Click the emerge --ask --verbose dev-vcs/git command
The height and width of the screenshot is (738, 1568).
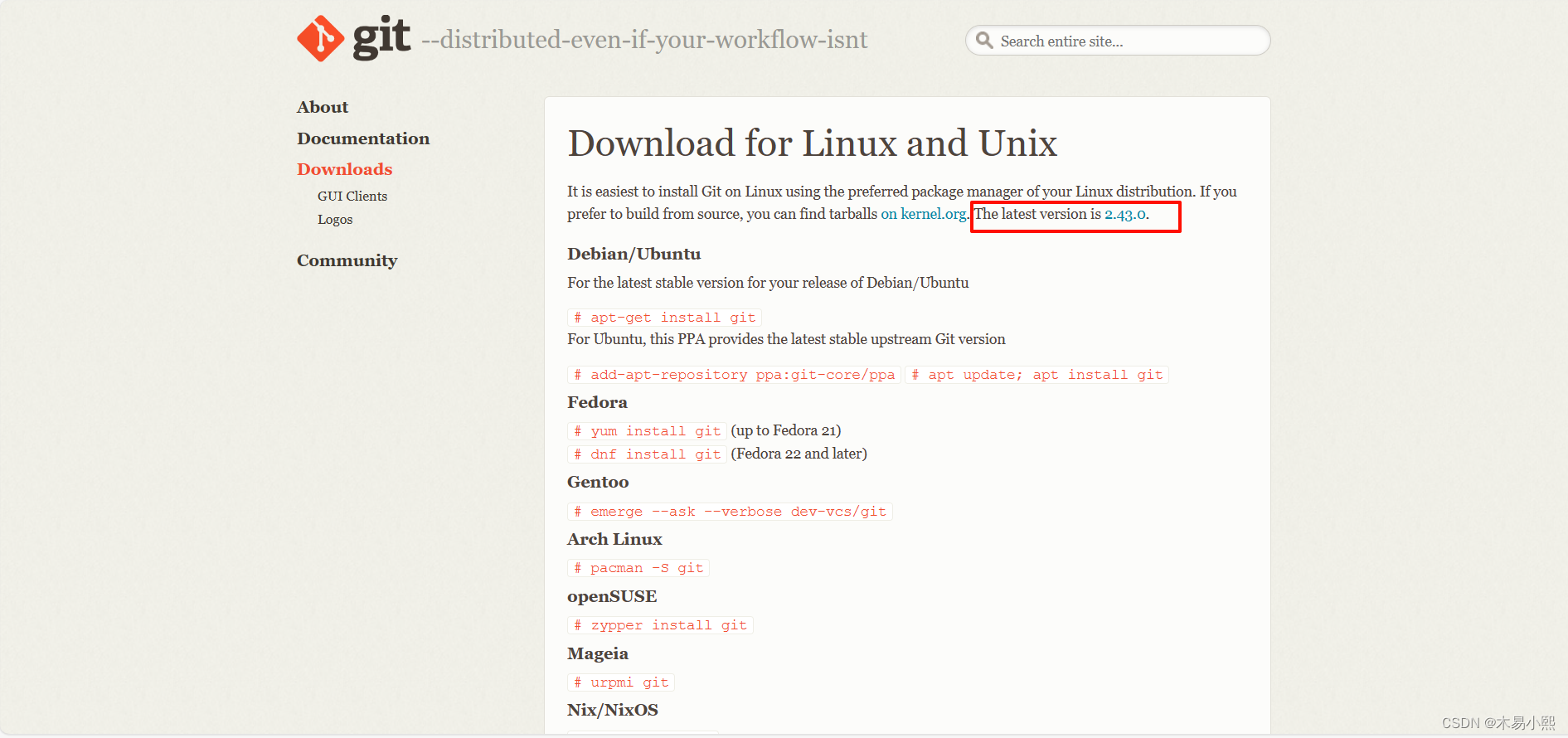click(x=730, y=512)
